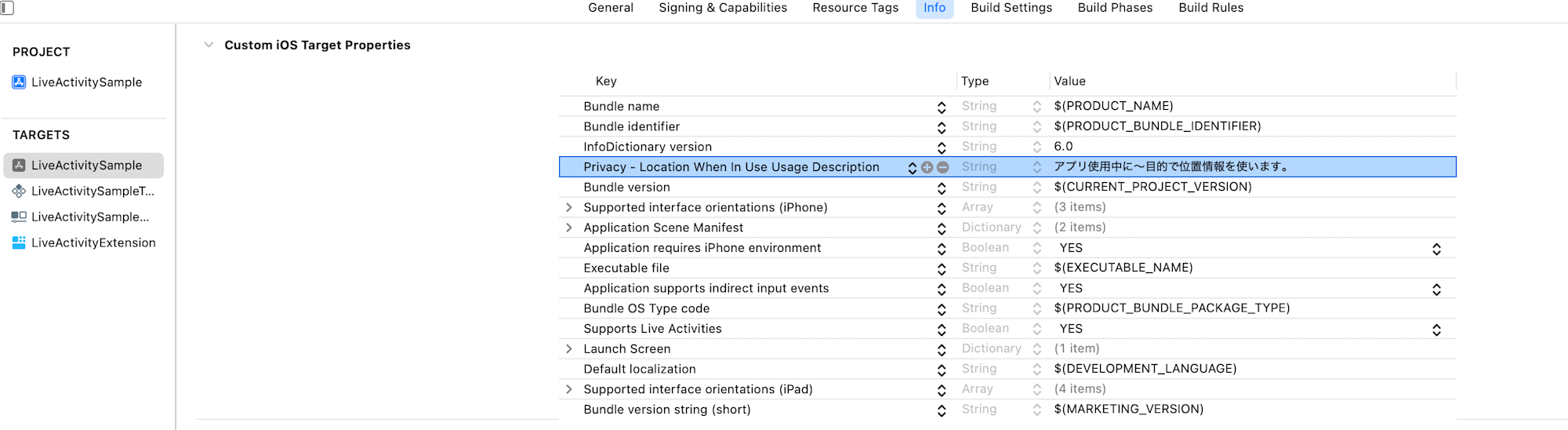Open key stepper for Bundle version string (short)
The image size is (1568, 430).
(942, 410)
